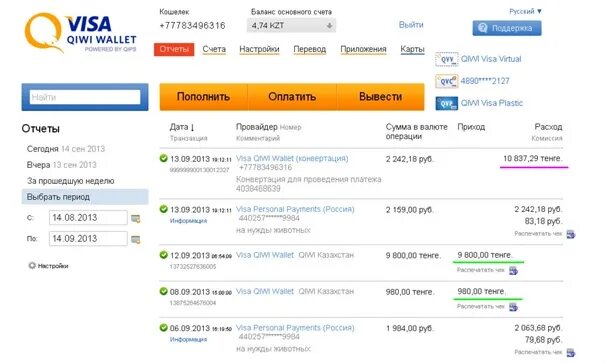Click green status checkmark of conversion transaction 13.09.2013
This screenshot has width=604, height=363.
pos(164,158)
